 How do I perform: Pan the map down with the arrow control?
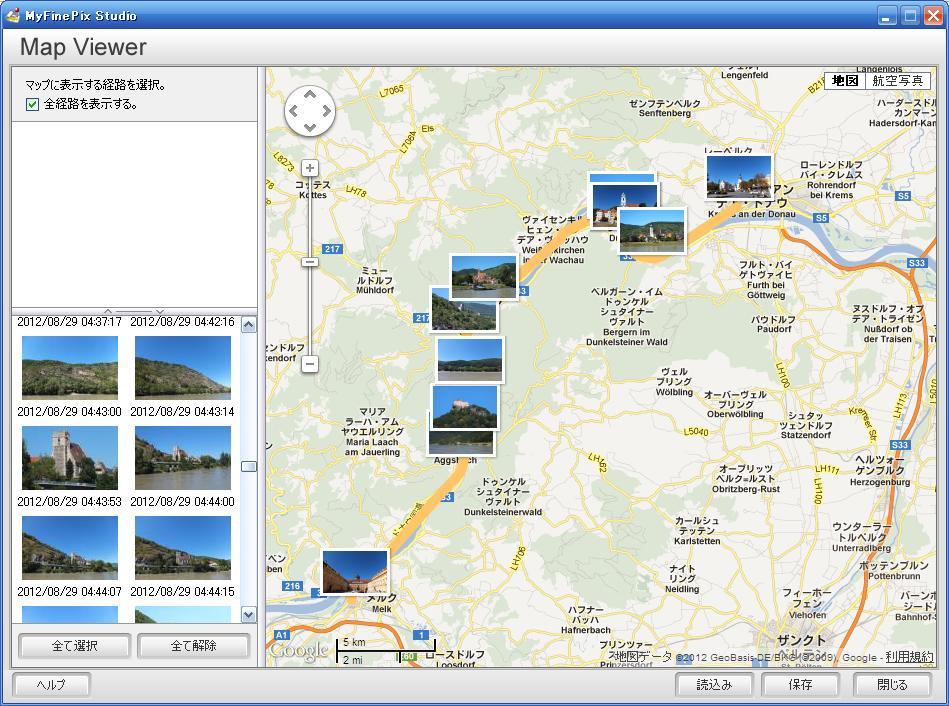point(310,127)
